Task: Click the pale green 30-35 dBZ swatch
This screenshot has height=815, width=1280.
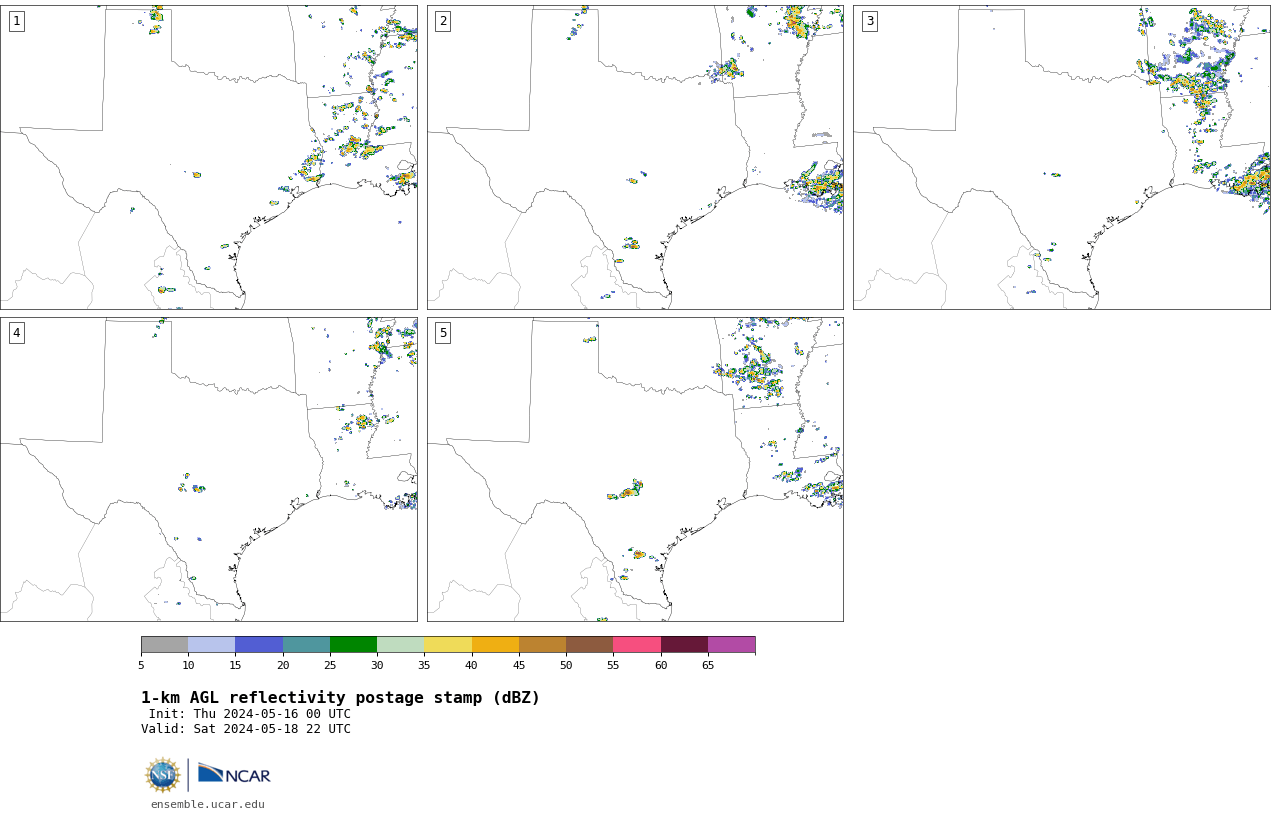Action: [401, 645]
